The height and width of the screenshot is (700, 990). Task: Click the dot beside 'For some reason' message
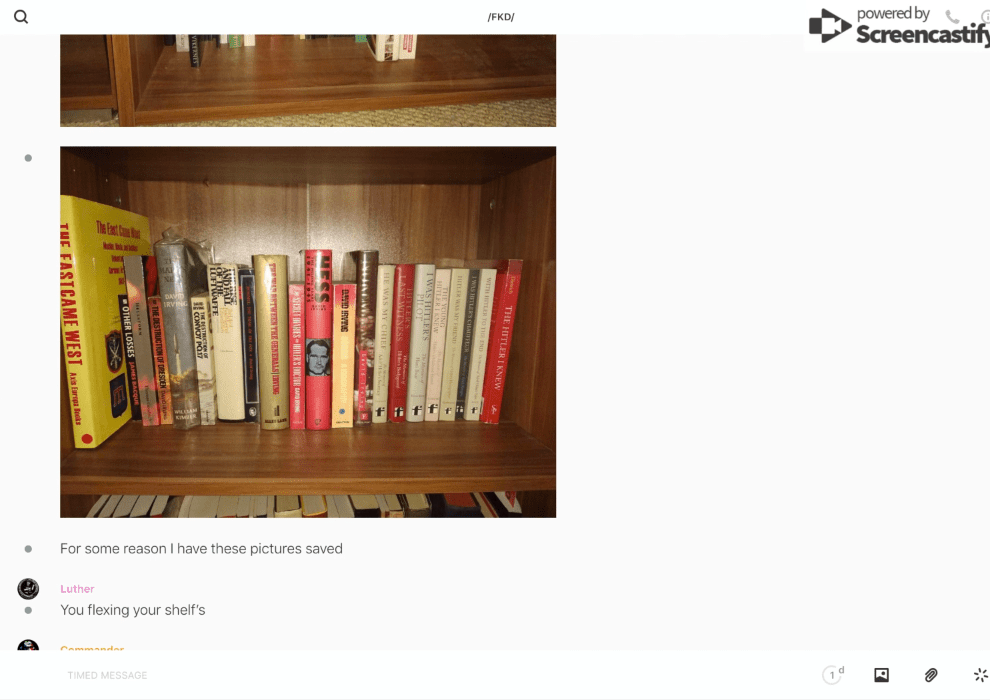28,549
